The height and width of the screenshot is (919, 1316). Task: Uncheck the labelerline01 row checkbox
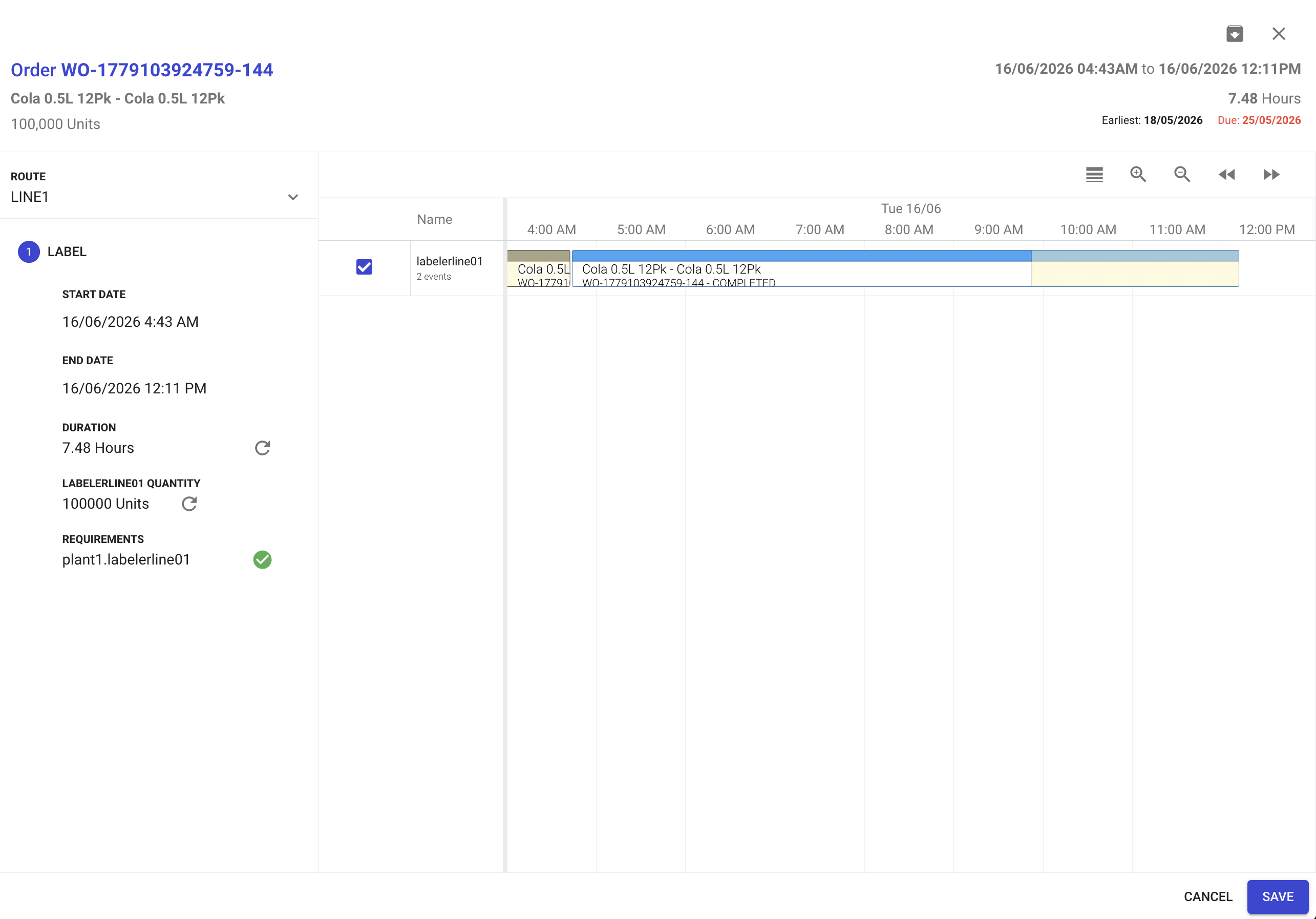click(365, 267)
